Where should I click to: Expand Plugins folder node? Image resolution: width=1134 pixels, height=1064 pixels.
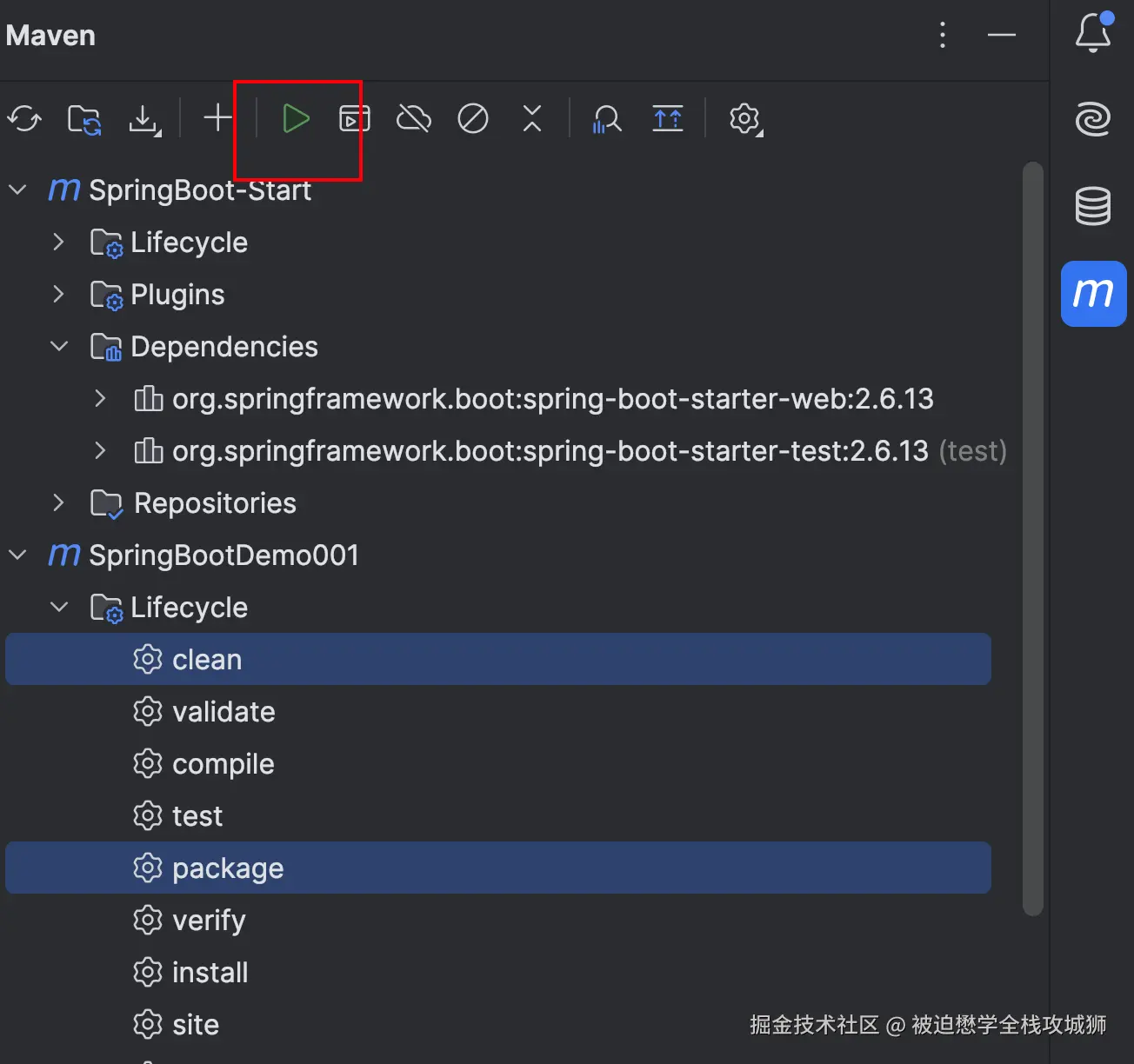(58, 294)
